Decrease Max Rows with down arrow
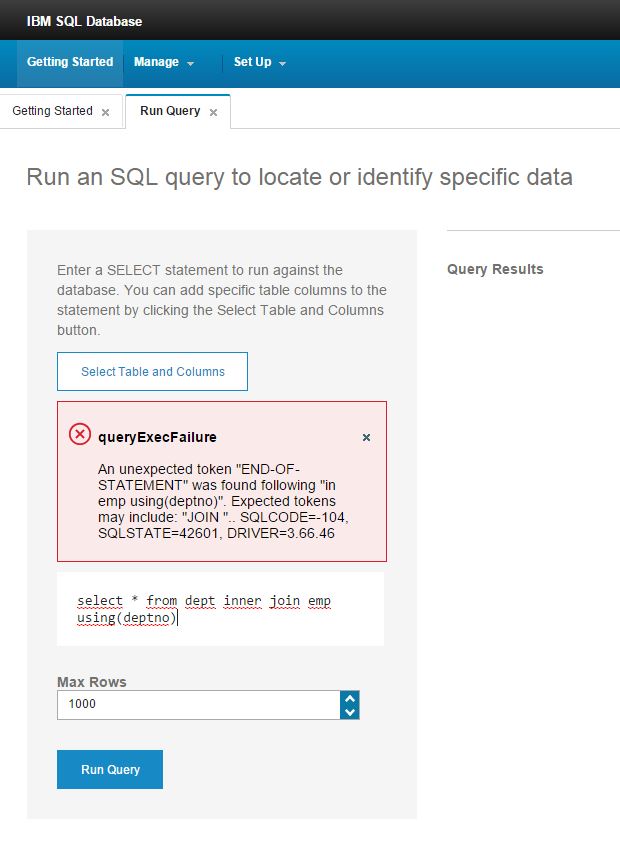Viewport: 620px width, 842px height. pyautogui.click(x=350, y=712)
